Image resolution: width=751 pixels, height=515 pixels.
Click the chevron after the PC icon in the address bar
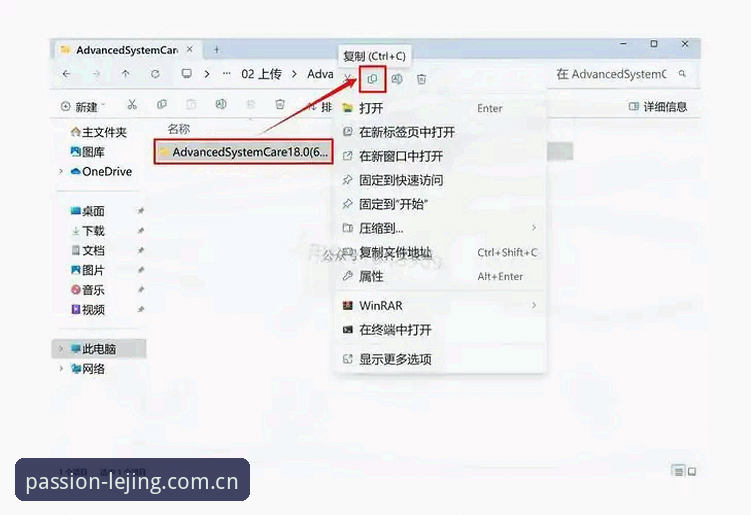tap(207, 74)
